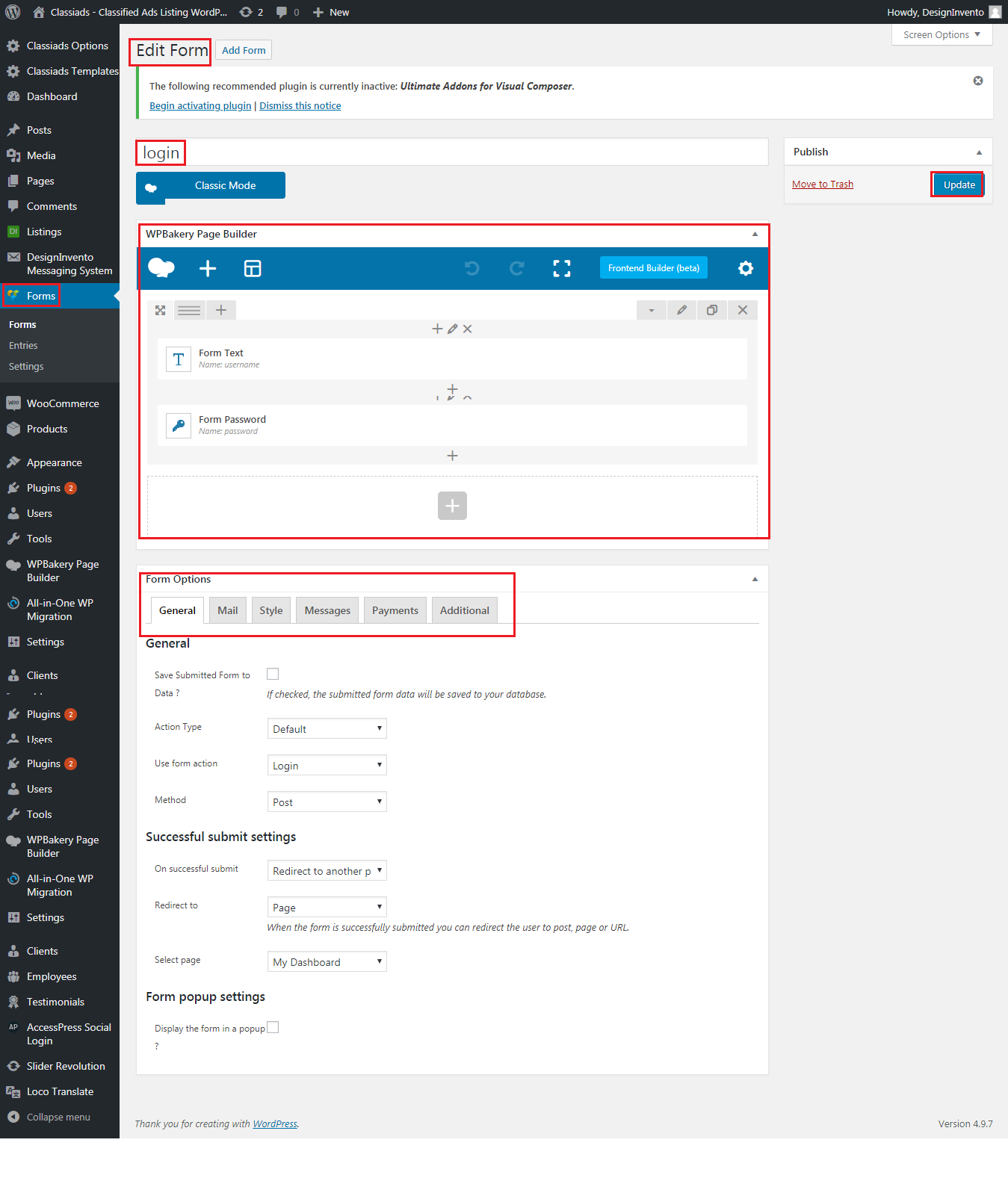Add column using the row plus icon
The image size is (1008, 1181).
(221, 310)
